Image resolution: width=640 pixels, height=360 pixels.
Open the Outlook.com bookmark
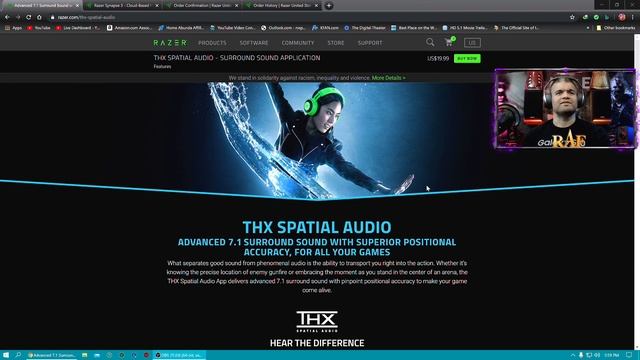(283, 28)
